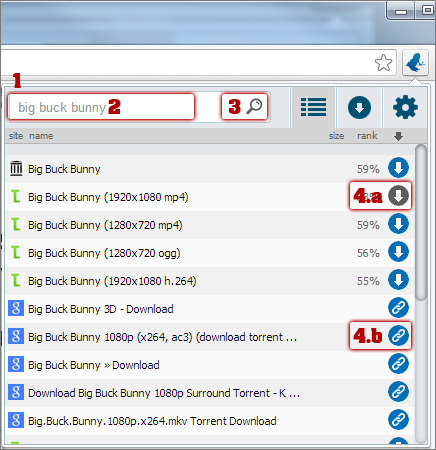Open link for 1080p Surround Torrent result
Image resolution: width=436 pixels, height=450 pixels.
pyautogui.click(x=398, y=392)
